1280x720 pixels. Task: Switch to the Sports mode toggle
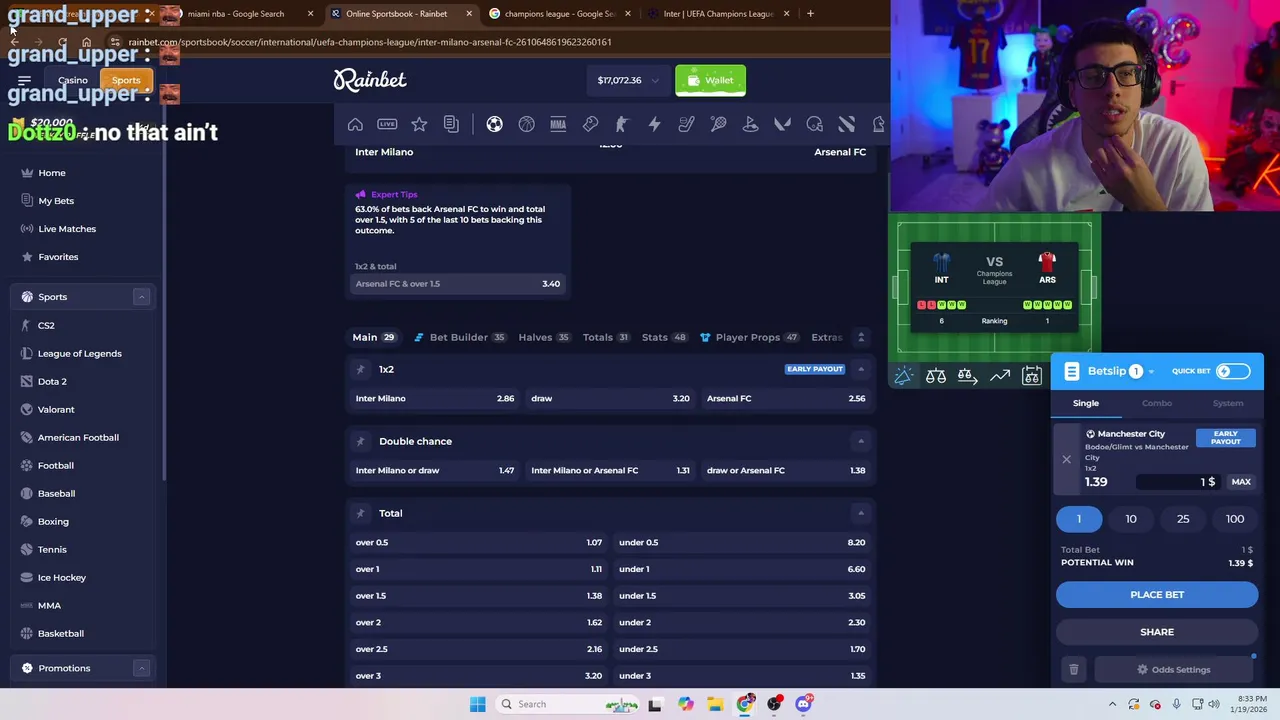pyautogui.click(x=126, y=80)
